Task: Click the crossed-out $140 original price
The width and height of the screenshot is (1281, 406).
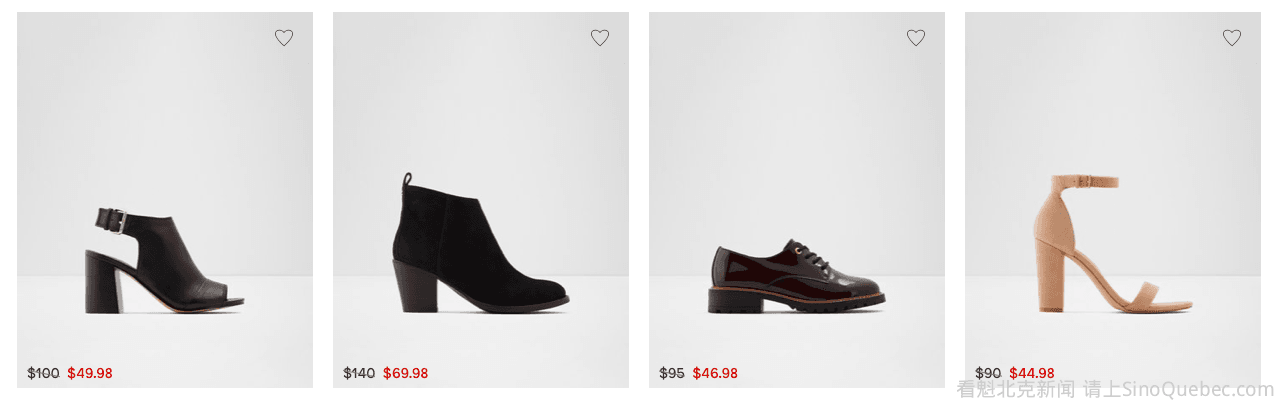Action: tap(359, 374)
